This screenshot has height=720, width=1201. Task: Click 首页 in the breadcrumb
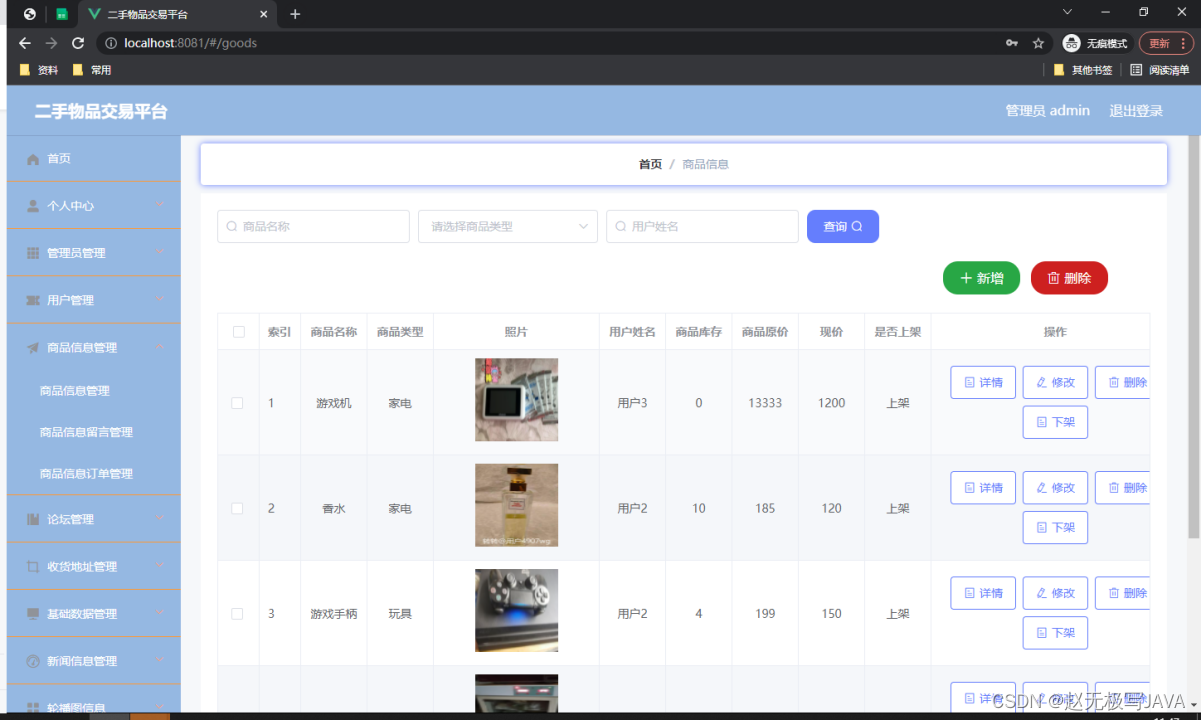coord(650,164)
